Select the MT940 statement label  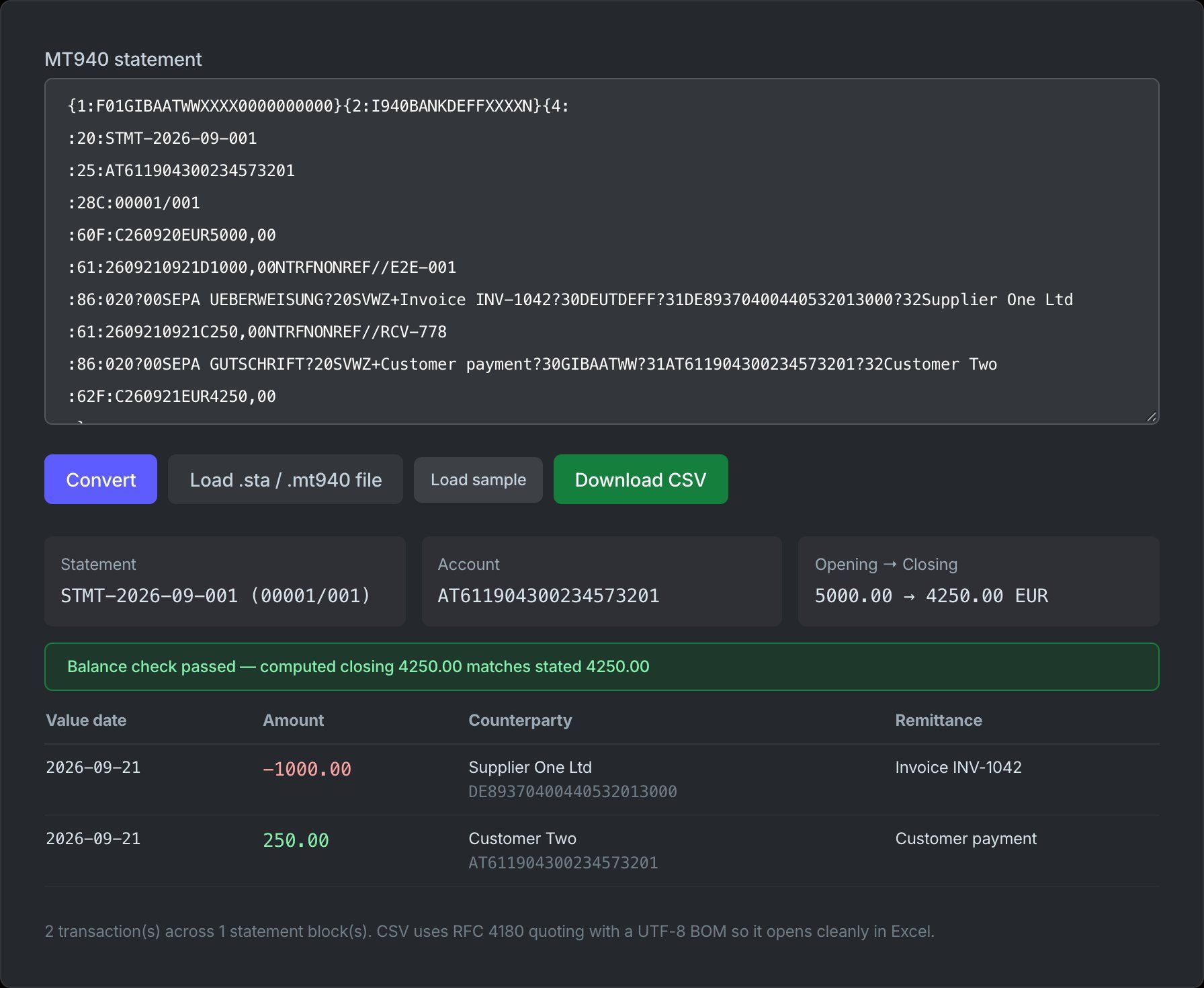[123, 59]
